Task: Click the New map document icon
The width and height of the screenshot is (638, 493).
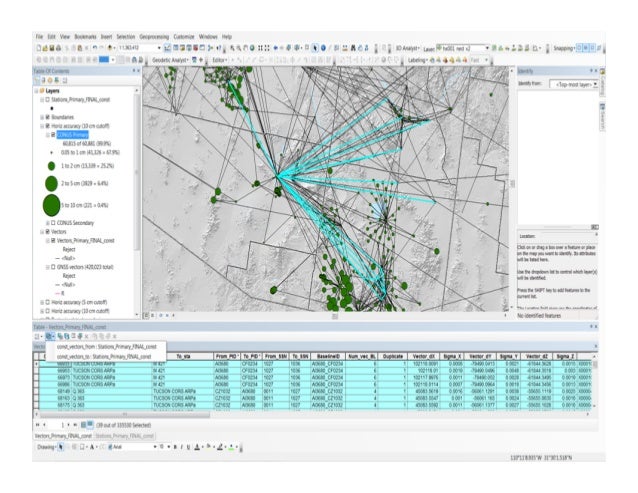Action: (x=39, y=48)
